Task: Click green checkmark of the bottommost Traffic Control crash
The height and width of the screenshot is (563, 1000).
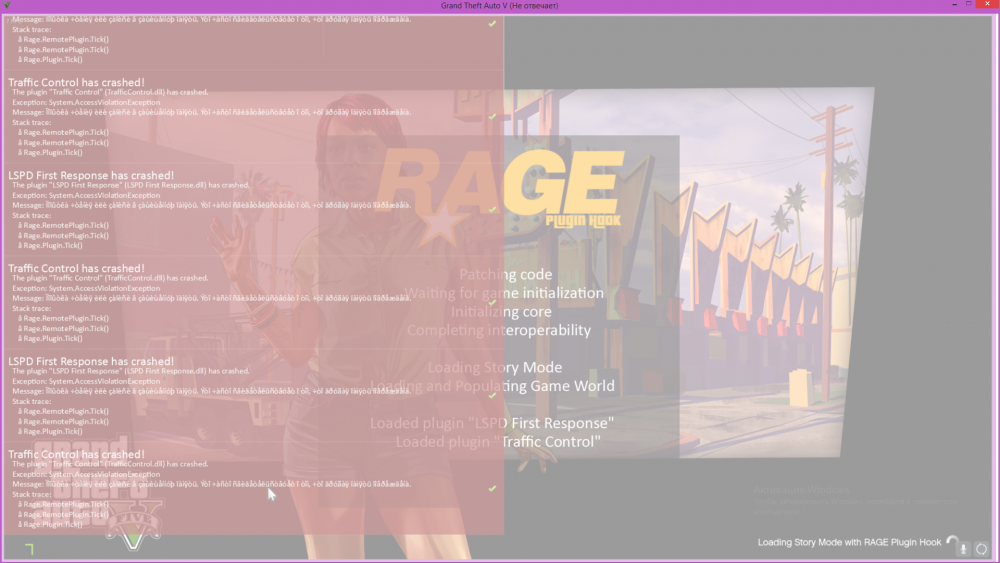Action: 492,488
